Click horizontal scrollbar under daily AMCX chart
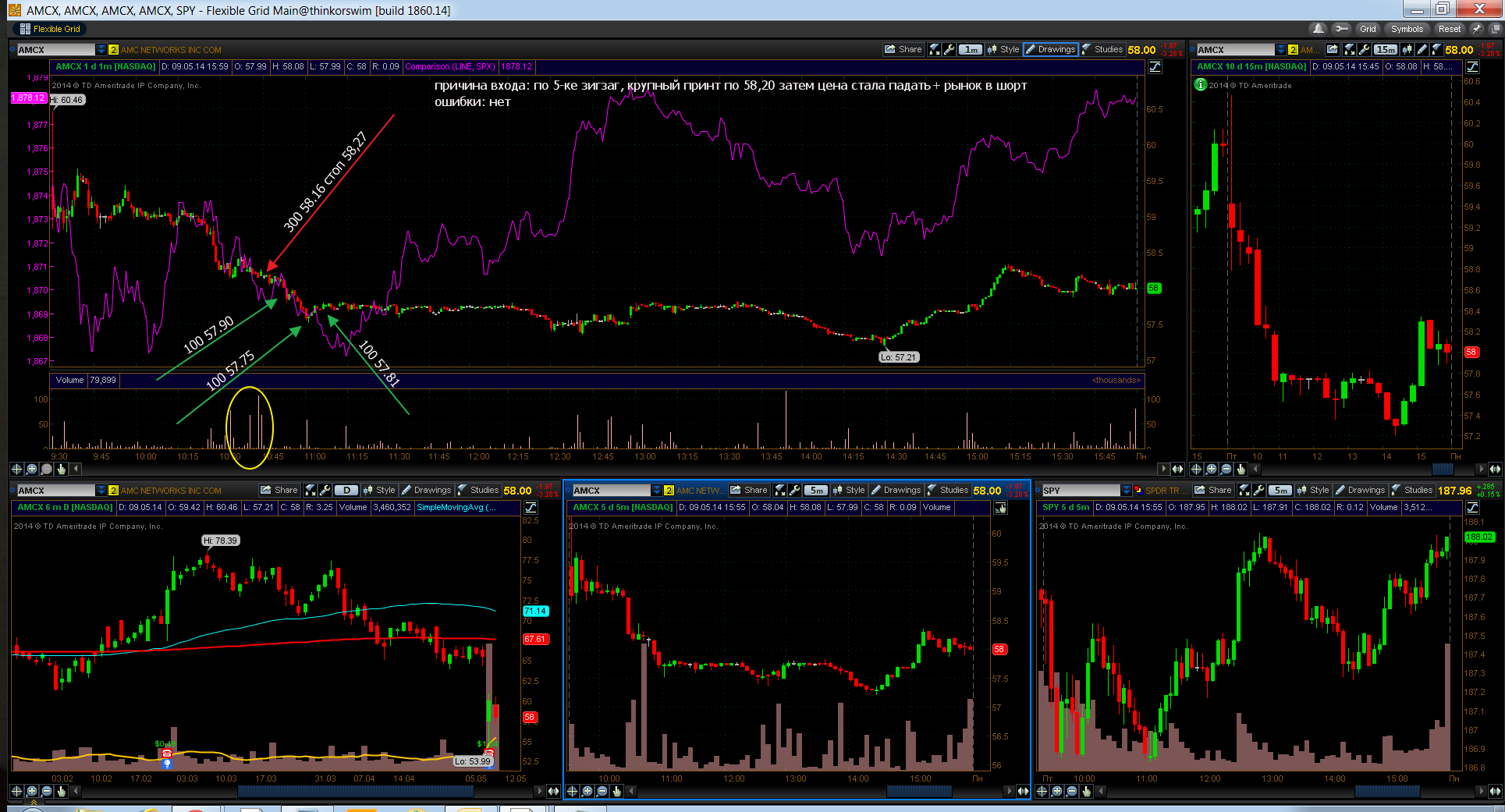The height and width of the screenshot is (812, 1505). (x=355, y=791)
